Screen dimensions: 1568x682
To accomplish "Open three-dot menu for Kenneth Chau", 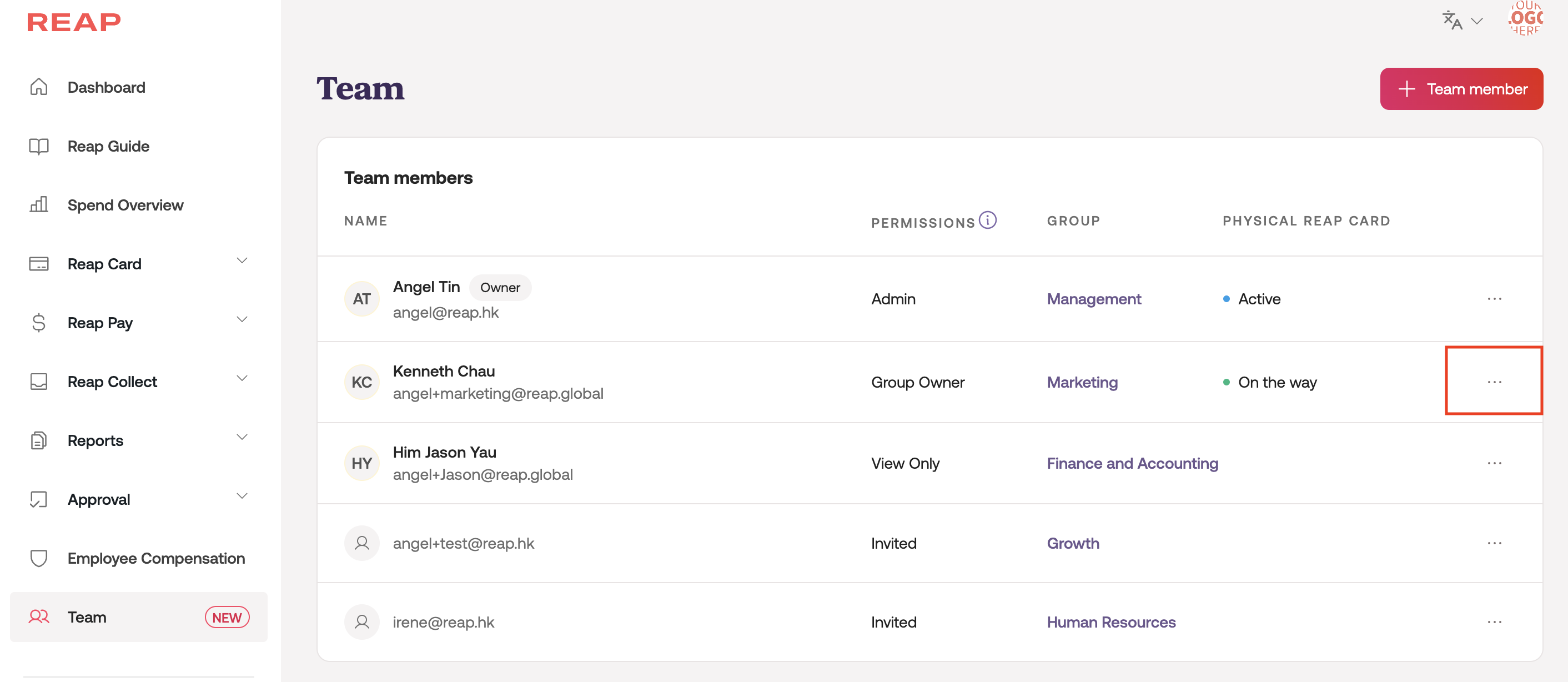I will point(1494,383).
